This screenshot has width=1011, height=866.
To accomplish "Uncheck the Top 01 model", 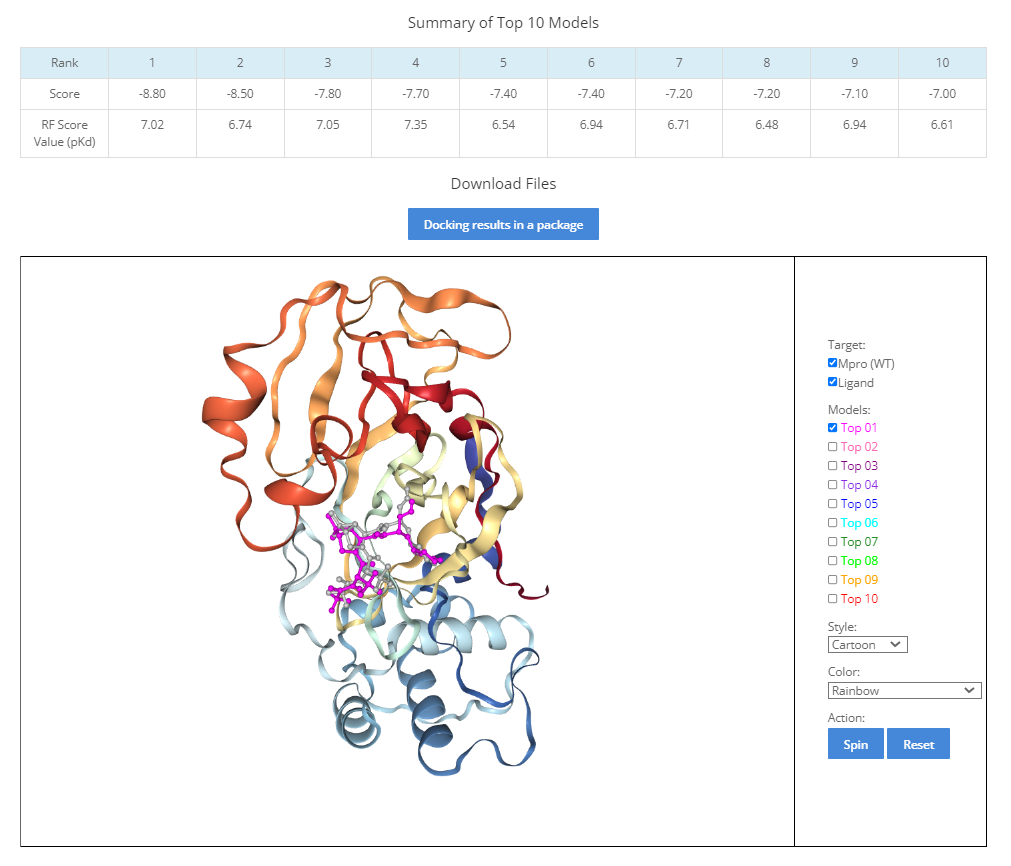I will click(833, 427).
